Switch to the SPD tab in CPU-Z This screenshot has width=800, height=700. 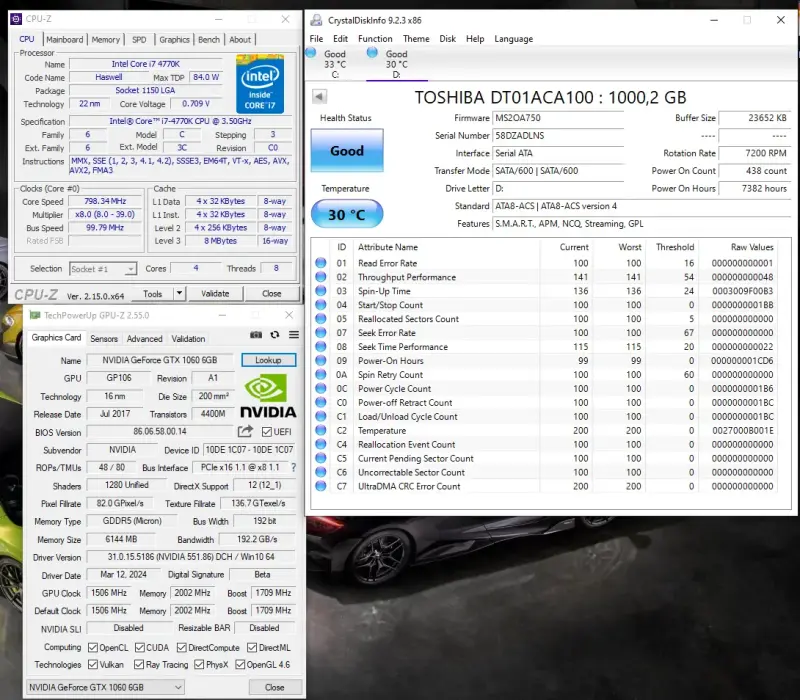click(139, 39)
